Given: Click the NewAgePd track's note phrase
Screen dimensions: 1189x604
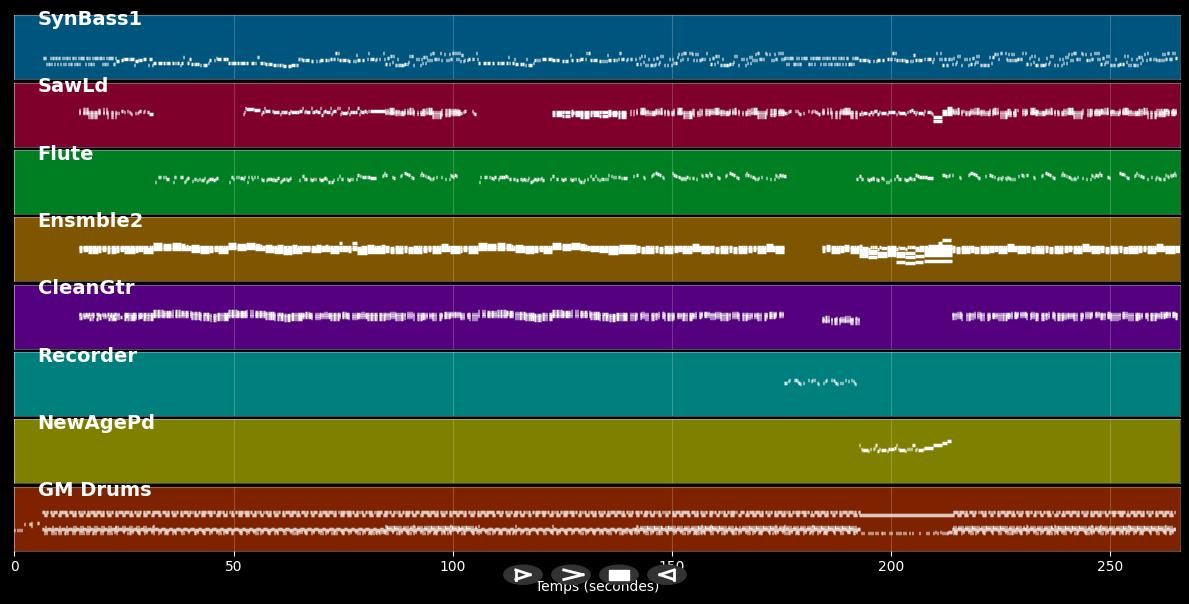Looking at the screenshot, I should pyautogui.click(x=904, y=447).
